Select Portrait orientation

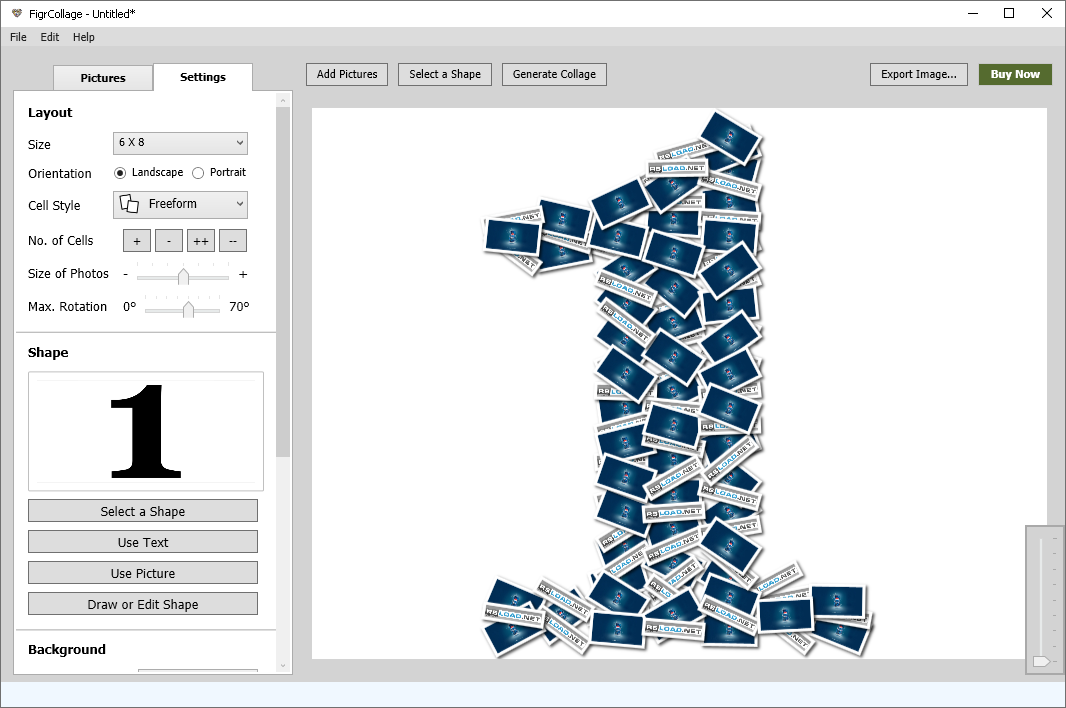[x=198, y=173]
